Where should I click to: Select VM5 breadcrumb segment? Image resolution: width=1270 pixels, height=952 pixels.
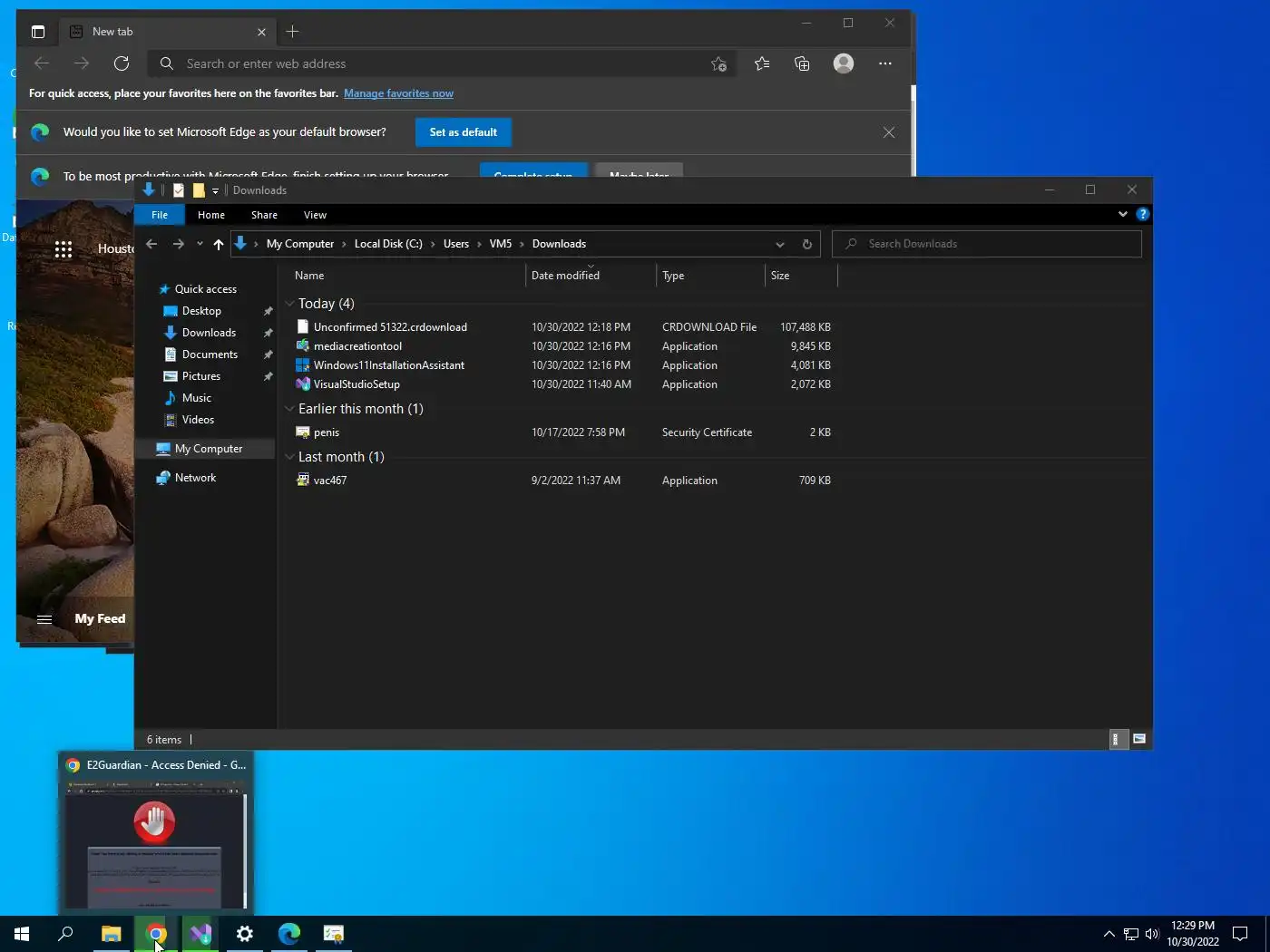[501, 244]
